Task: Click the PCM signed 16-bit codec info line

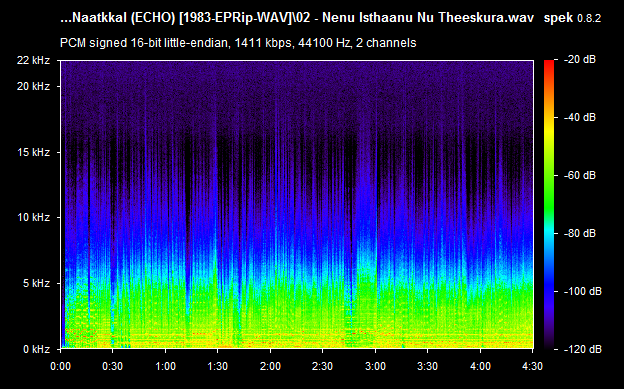Action: coord(238,43)
